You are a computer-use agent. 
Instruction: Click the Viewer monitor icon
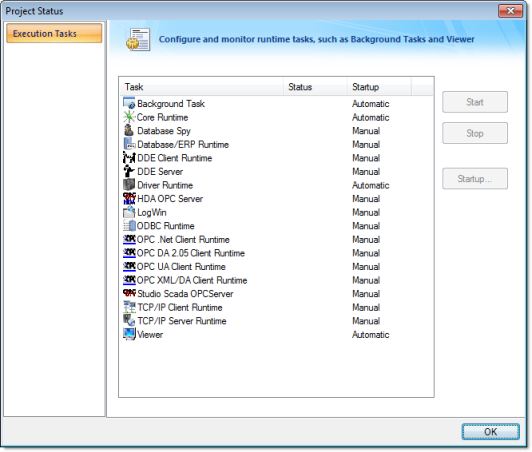pos(129,334)
